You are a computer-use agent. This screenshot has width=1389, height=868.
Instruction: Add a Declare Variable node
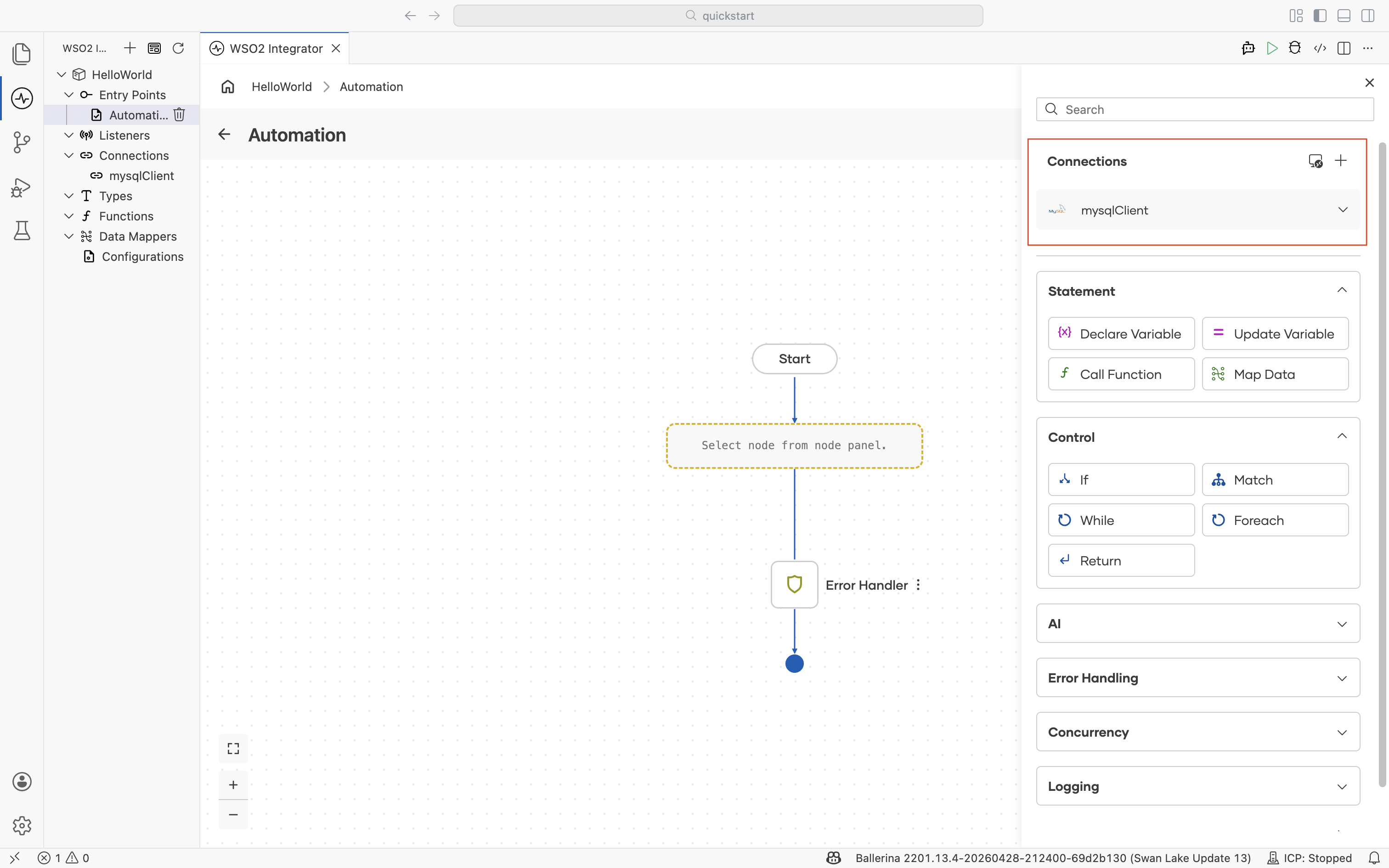point(1121,333)
